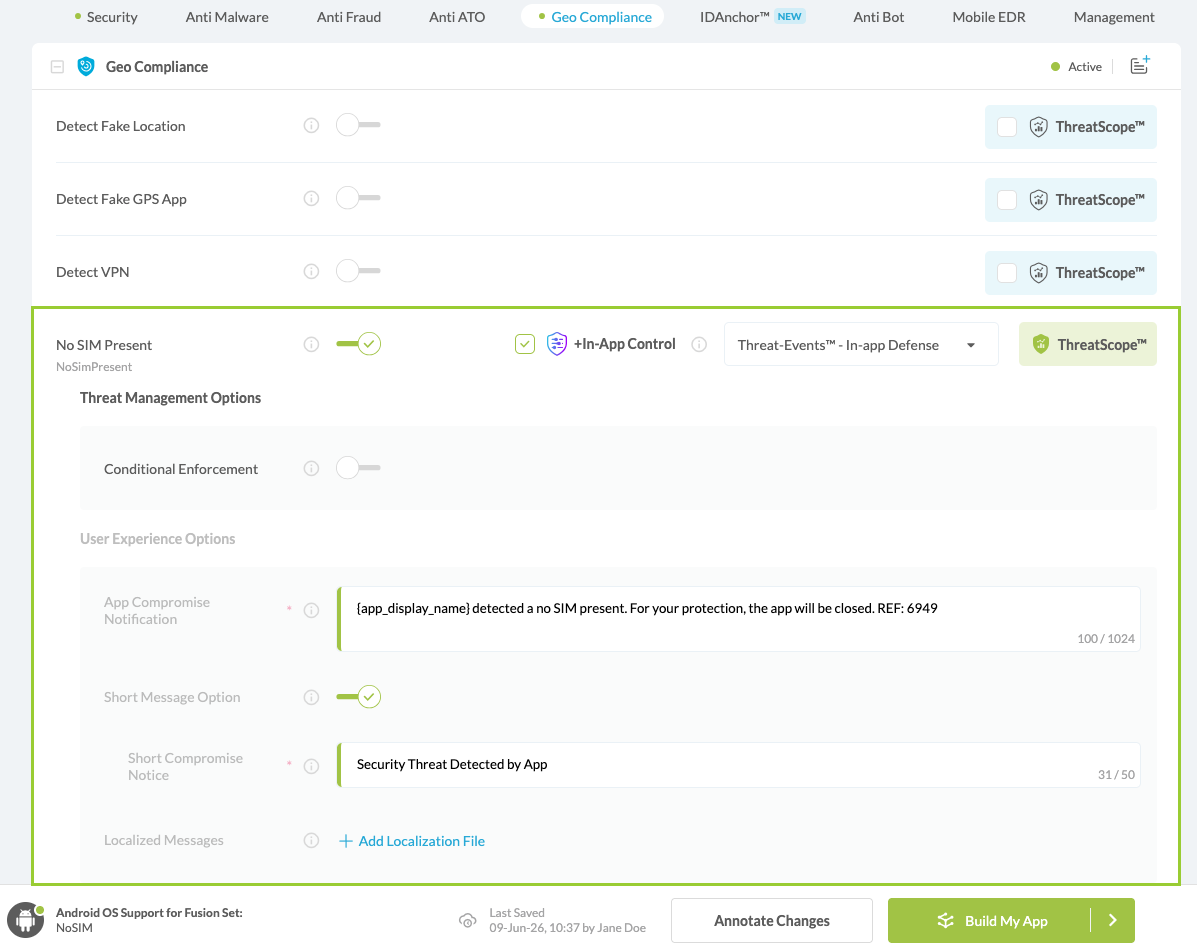Image resolution: width=1197 pixels, height=952 pixels.
Task: Click the 'Threat Management Options' heading
Action: coord(170,398)
